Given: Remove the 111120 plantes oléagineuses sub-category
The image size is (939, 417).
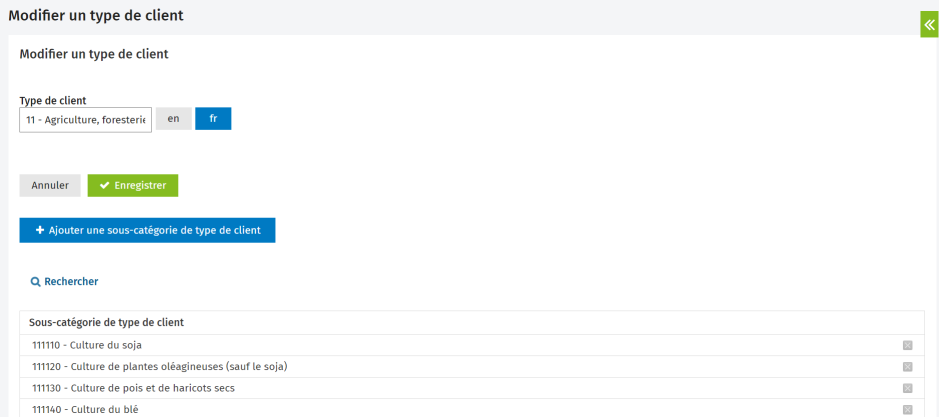Looking at the screenshot, I should point(907,367).
